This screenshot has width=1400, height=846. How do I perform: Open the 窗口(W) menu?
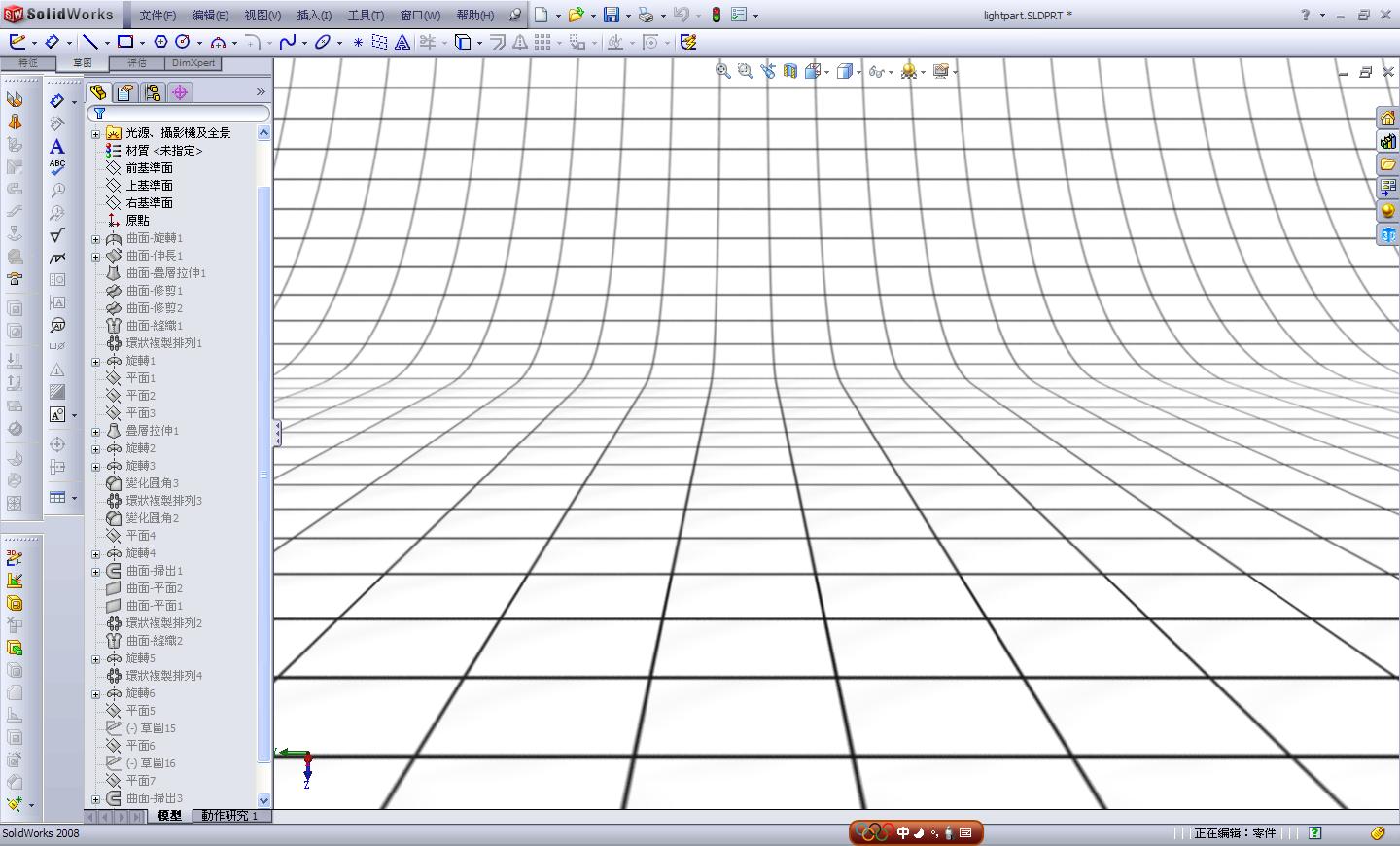click(420, 16)
